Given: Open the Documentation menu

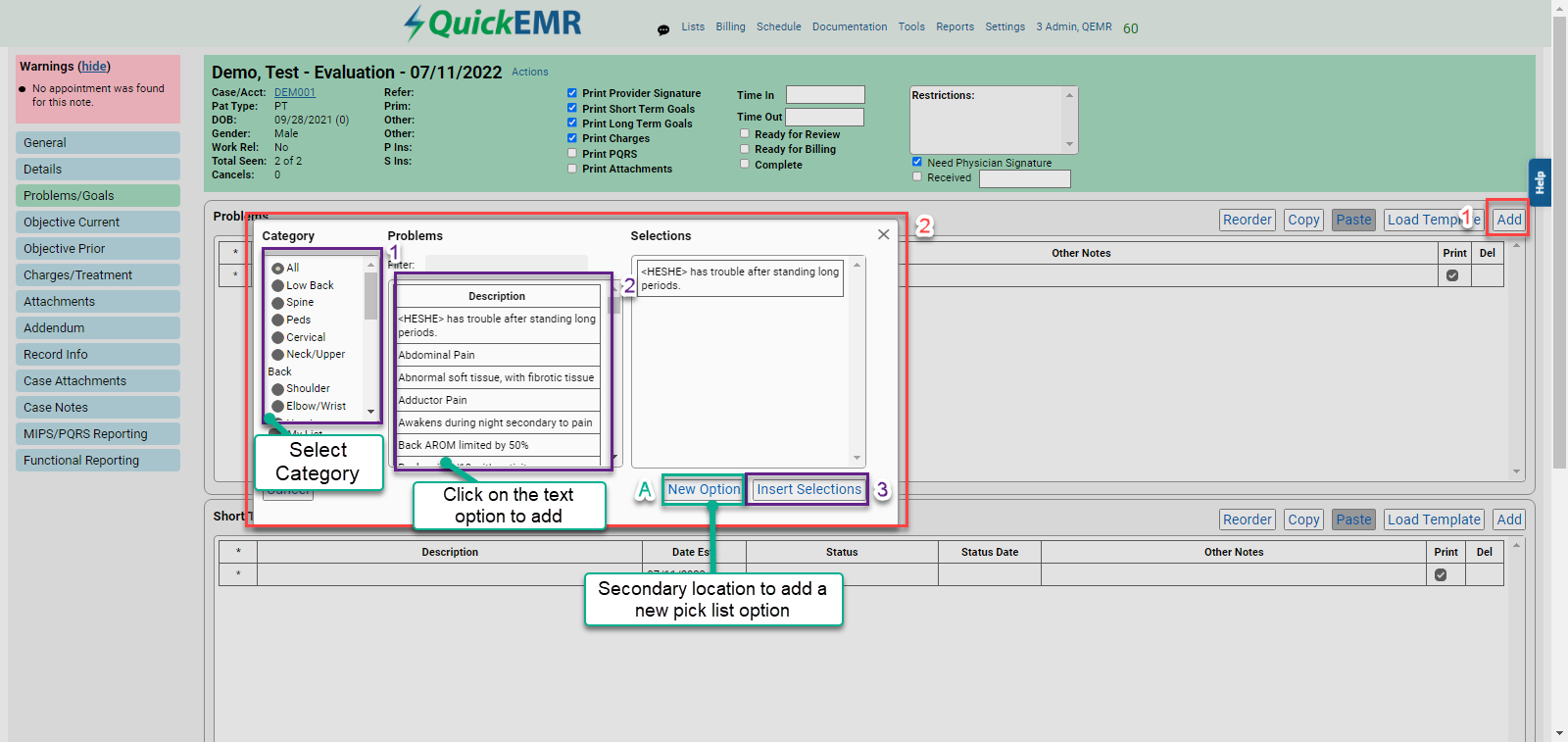Looking at the screenshot, I should (x=850, y=26).
